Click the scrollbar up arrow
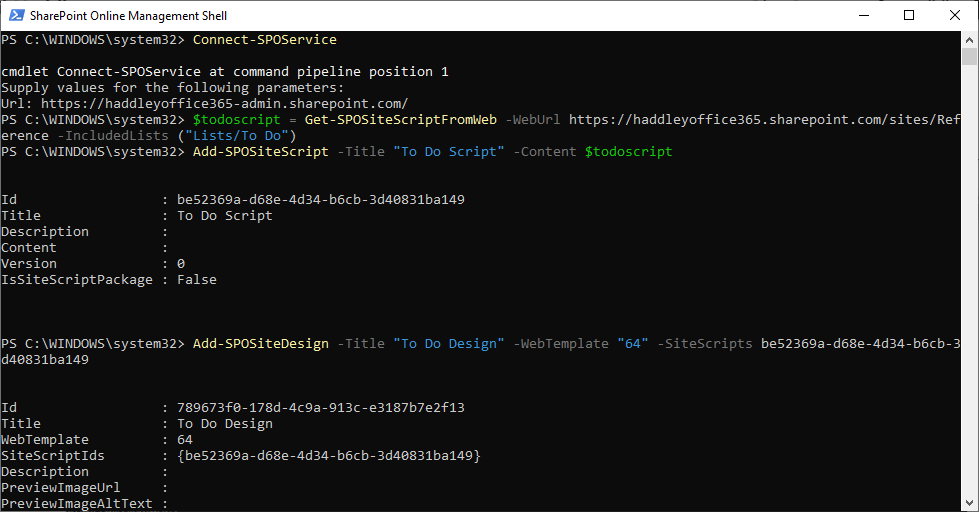979x512 pixels. (970, 39)
